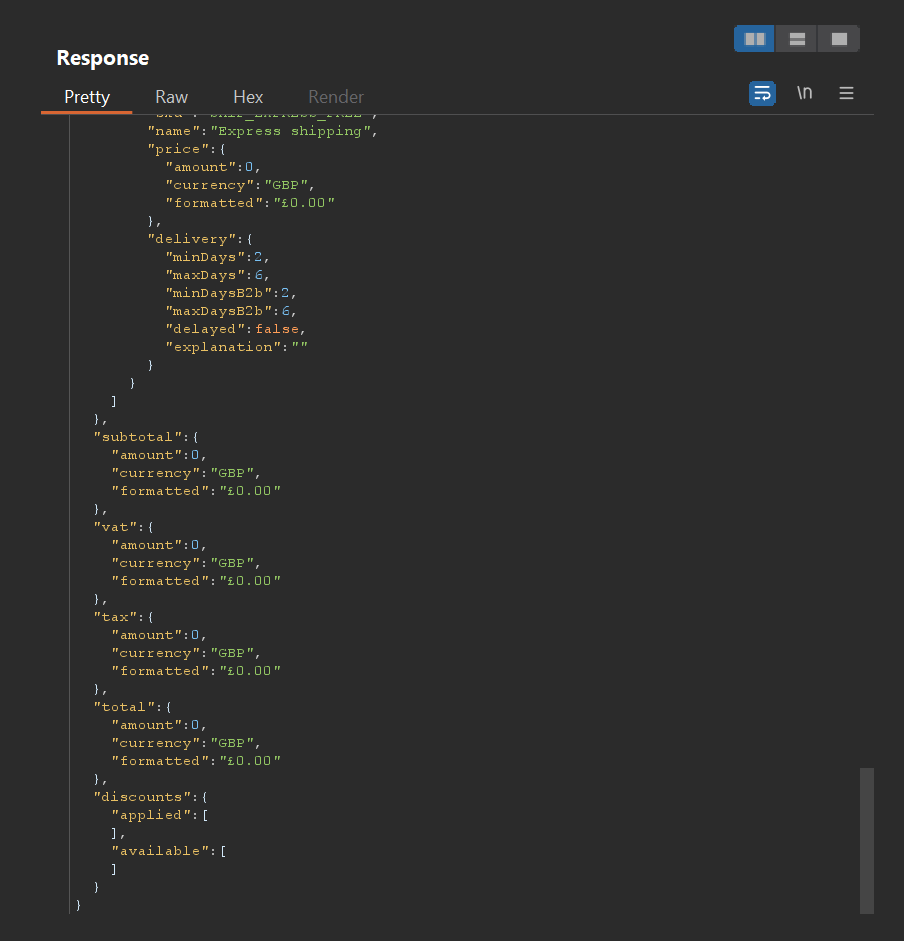The width and height of the screenshot is (904, 941).
Task: Toggle the line wrap icon
Action: pyautogui.click(x=762, y=94)
